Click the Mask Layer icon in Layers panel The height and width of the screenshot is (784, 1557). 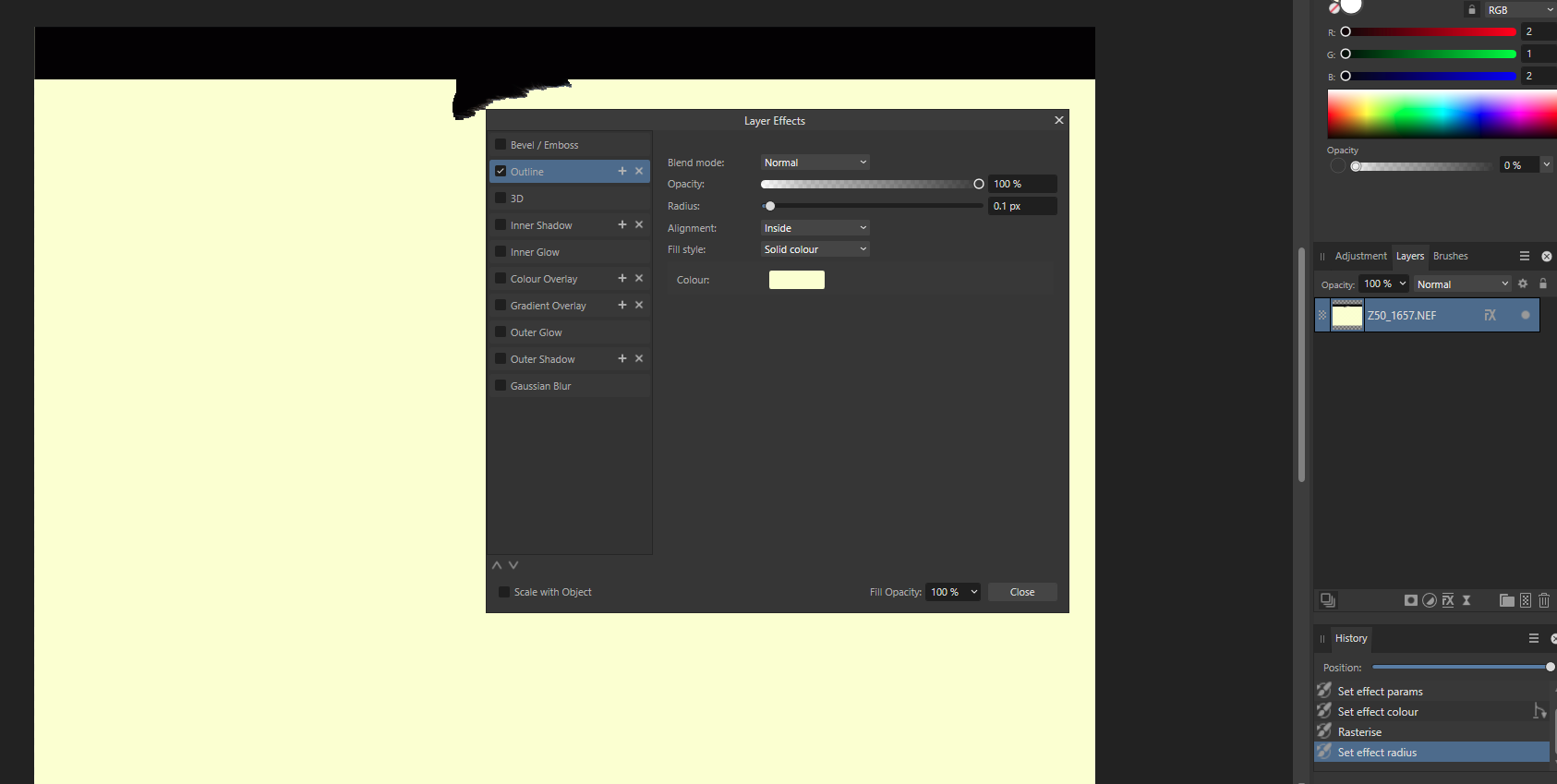pyautogui.click(x=1411, y=600)
